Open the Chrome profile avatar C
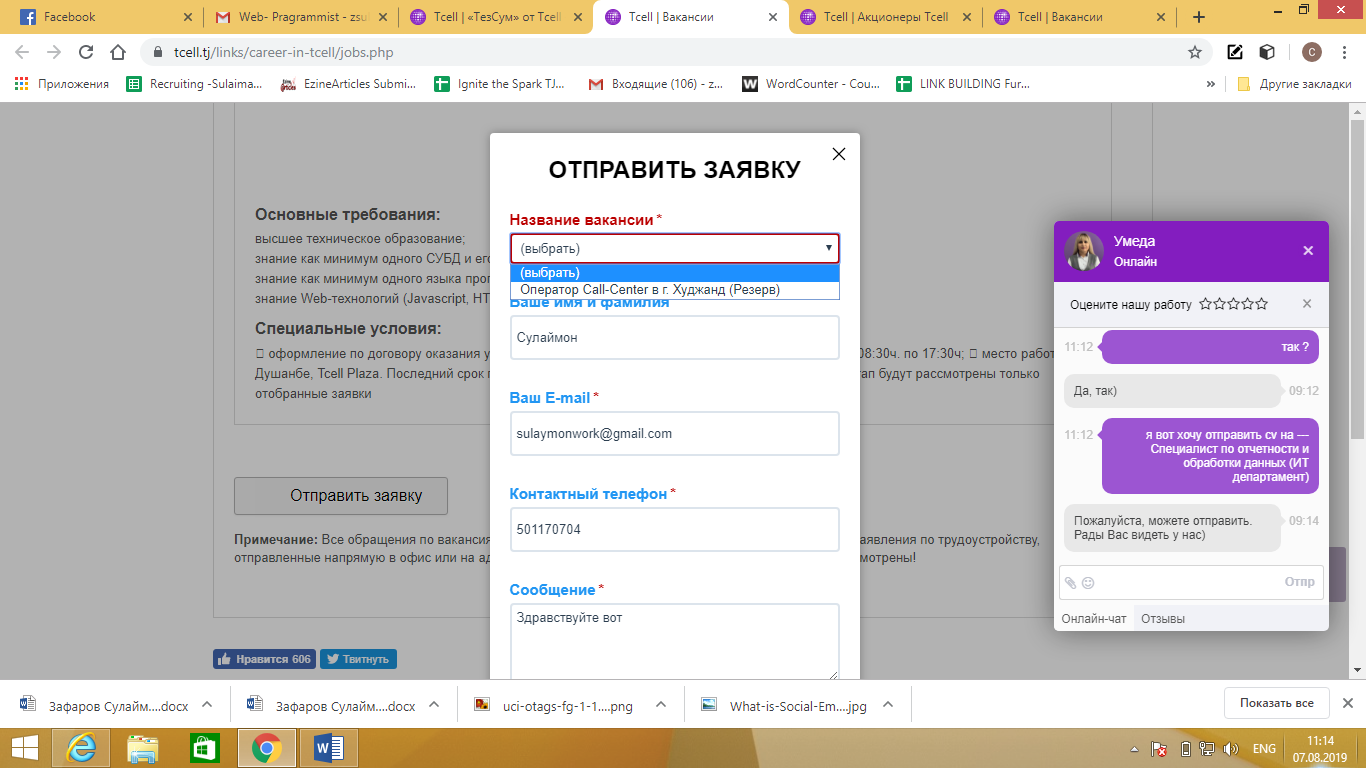The image size is (1366, 768). (x=1312, y=52)
